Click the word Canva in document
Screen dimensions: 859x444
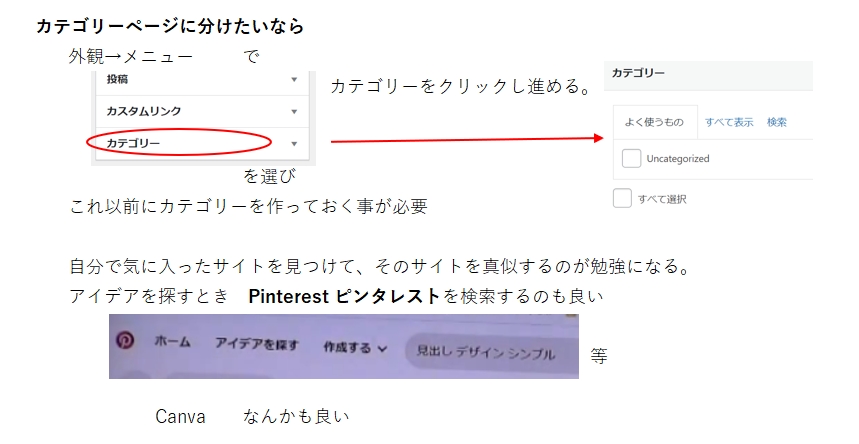point(180,416)
